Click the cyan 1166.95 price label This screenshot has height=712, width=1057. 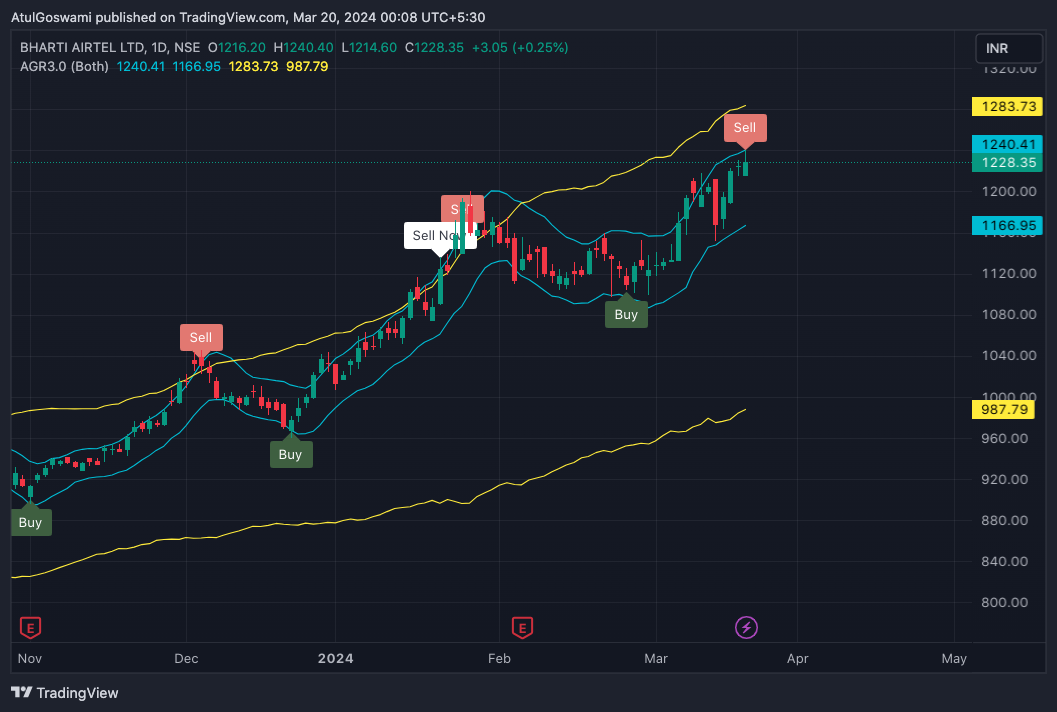pyautogui.click(x=1008, y=225)
